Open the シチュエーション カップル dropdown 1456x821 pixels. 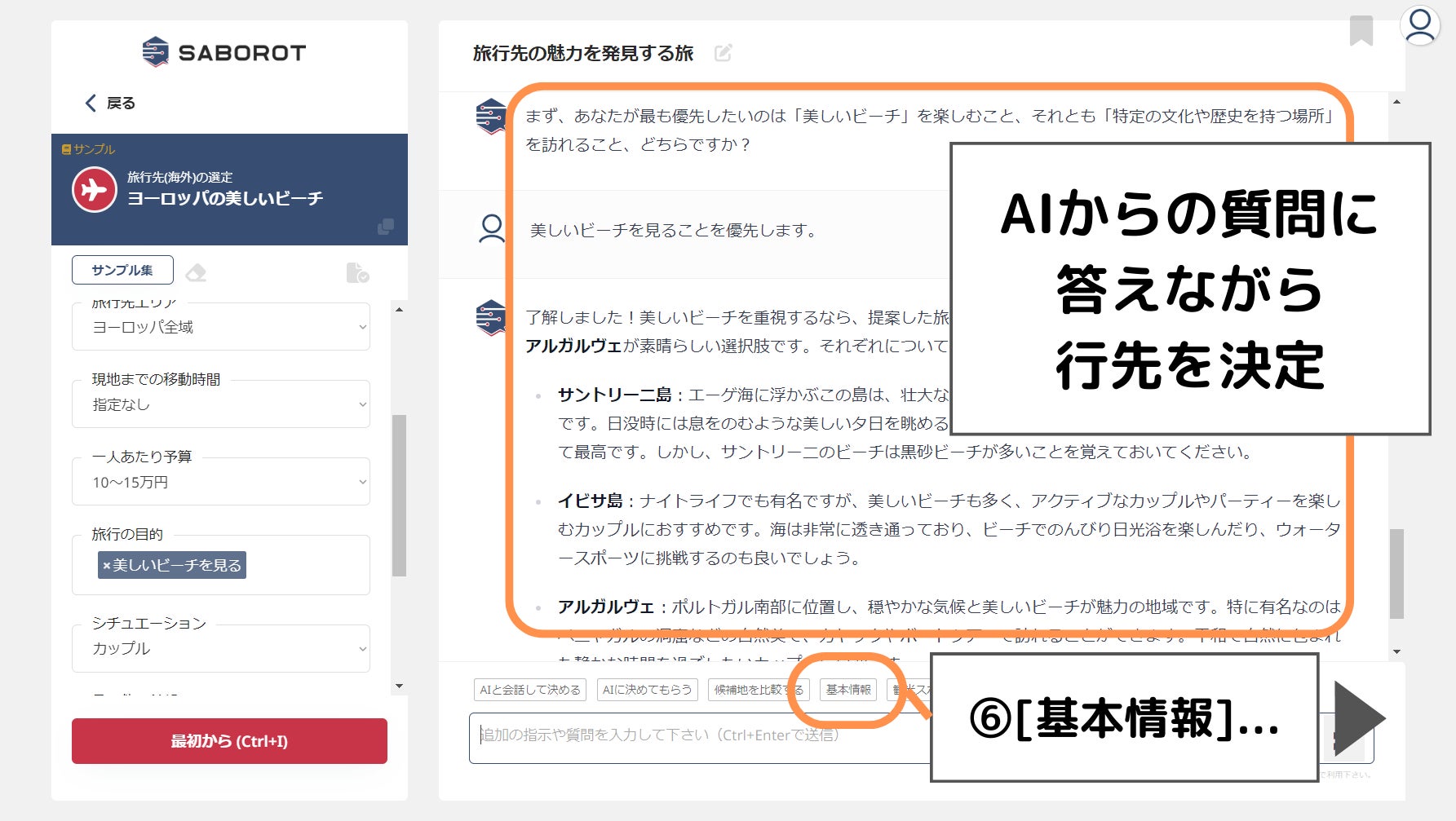[221, 648]
